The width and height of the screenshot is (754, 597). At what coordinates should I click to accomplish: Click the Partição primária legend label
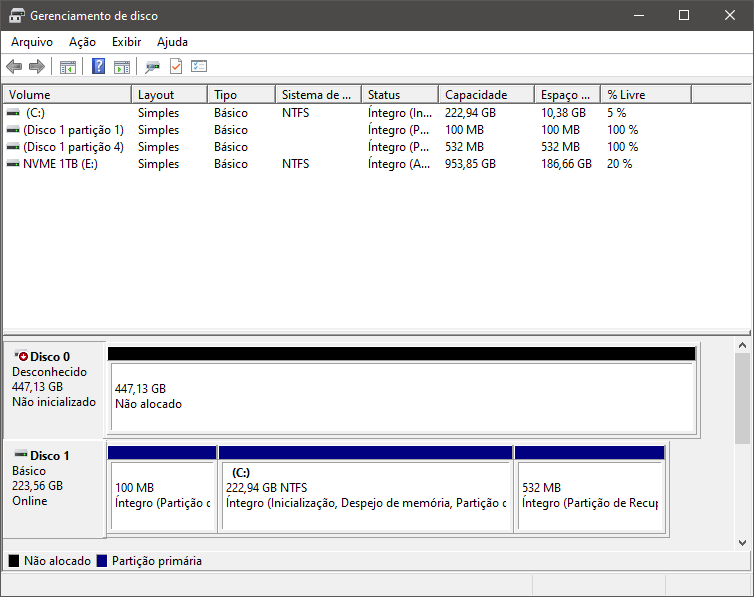[157, 561]
